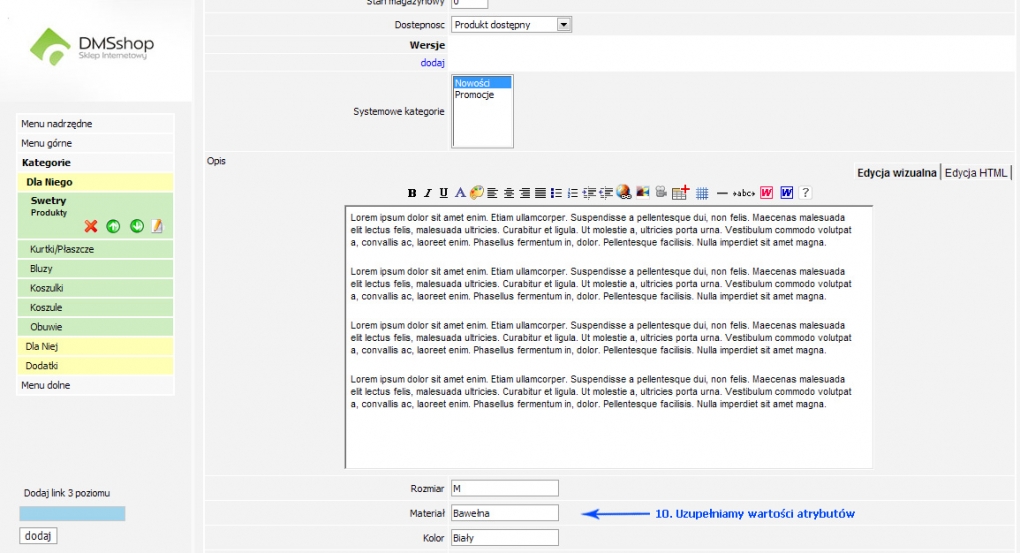Click the new third-level link name field

[72, 514]
